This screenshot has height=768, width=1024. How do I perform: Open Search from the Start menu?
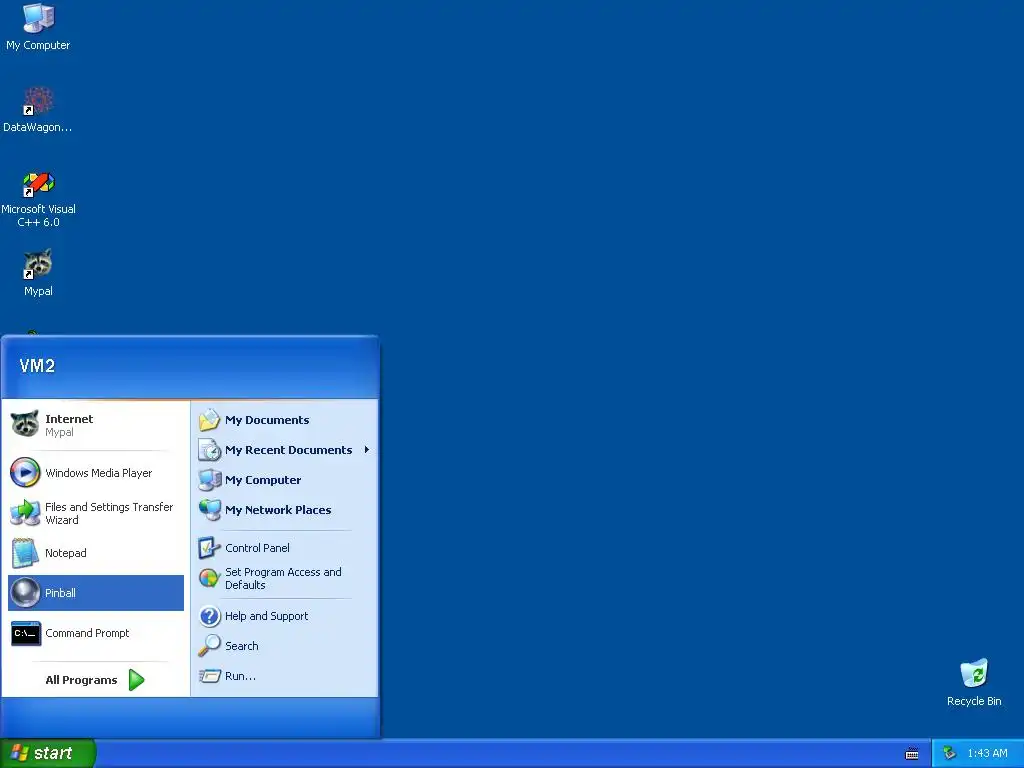tap(284, 646)
